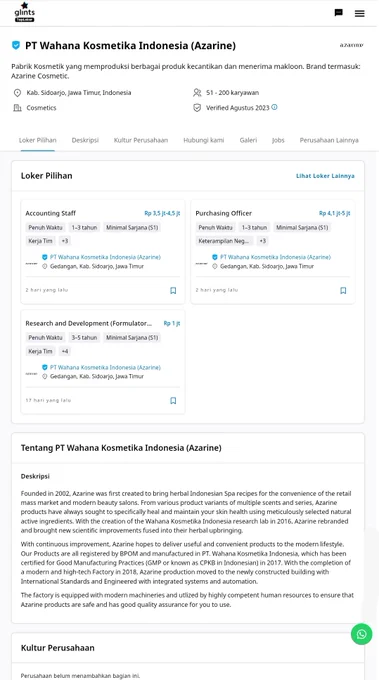This screenshot has height=680, width=379.
Task: Click the info icon beside Verified Agustus 2023
Action: point(274,107)
